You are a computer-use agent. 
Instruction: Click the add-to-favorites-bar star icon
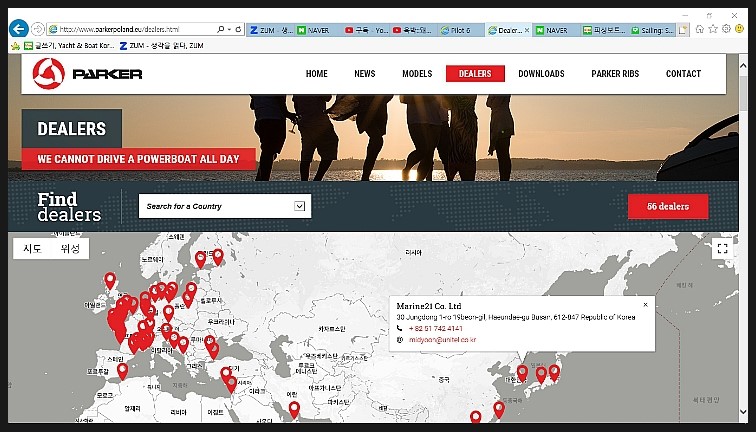pos(15,46)
